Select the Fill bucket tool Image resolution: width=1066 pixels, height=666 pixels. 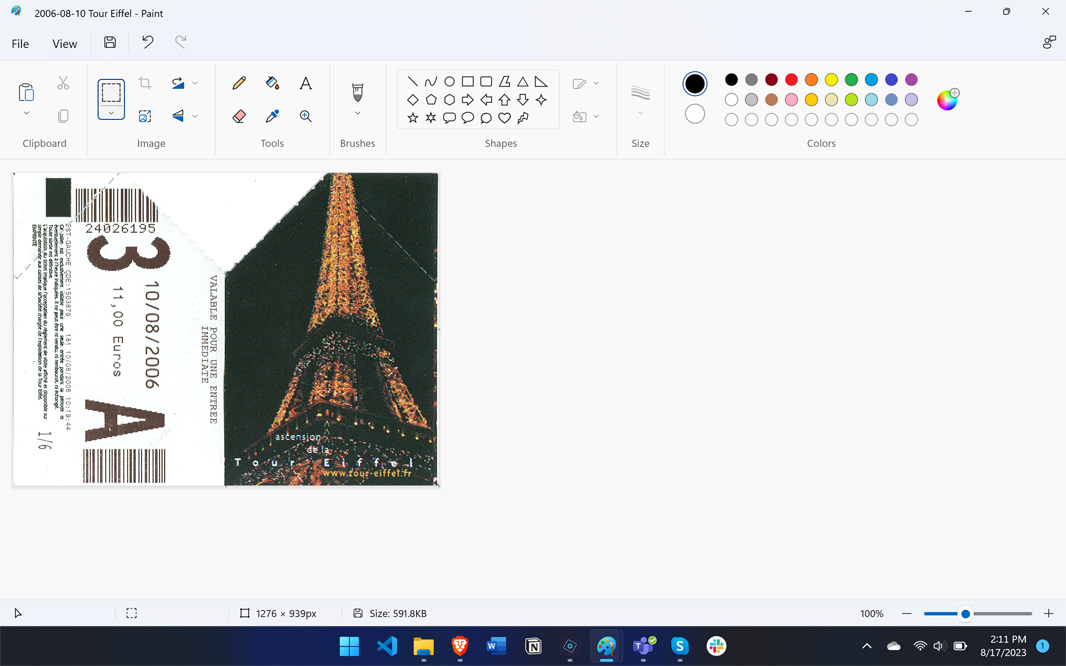[x=272, y=84]
